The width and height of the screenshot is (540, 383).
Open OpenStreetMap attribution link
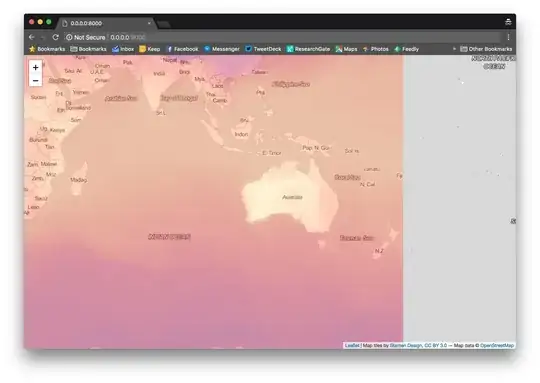497,345
